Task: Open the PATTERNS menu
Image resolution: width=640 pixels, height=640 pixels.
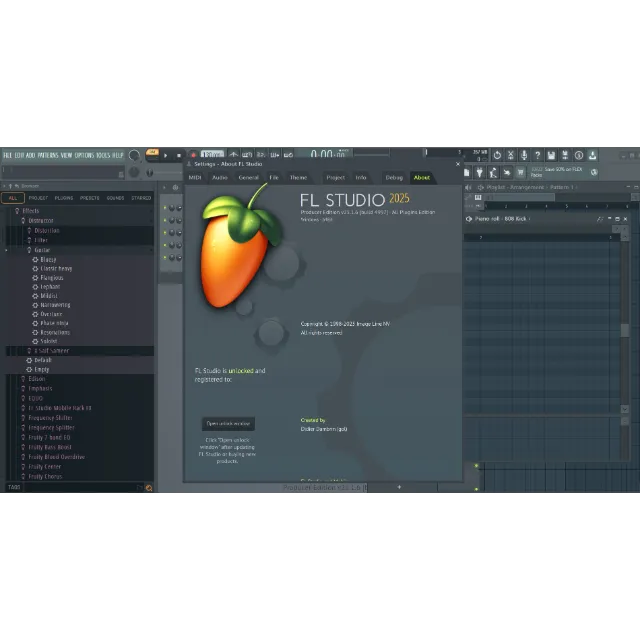Action: 48,156
